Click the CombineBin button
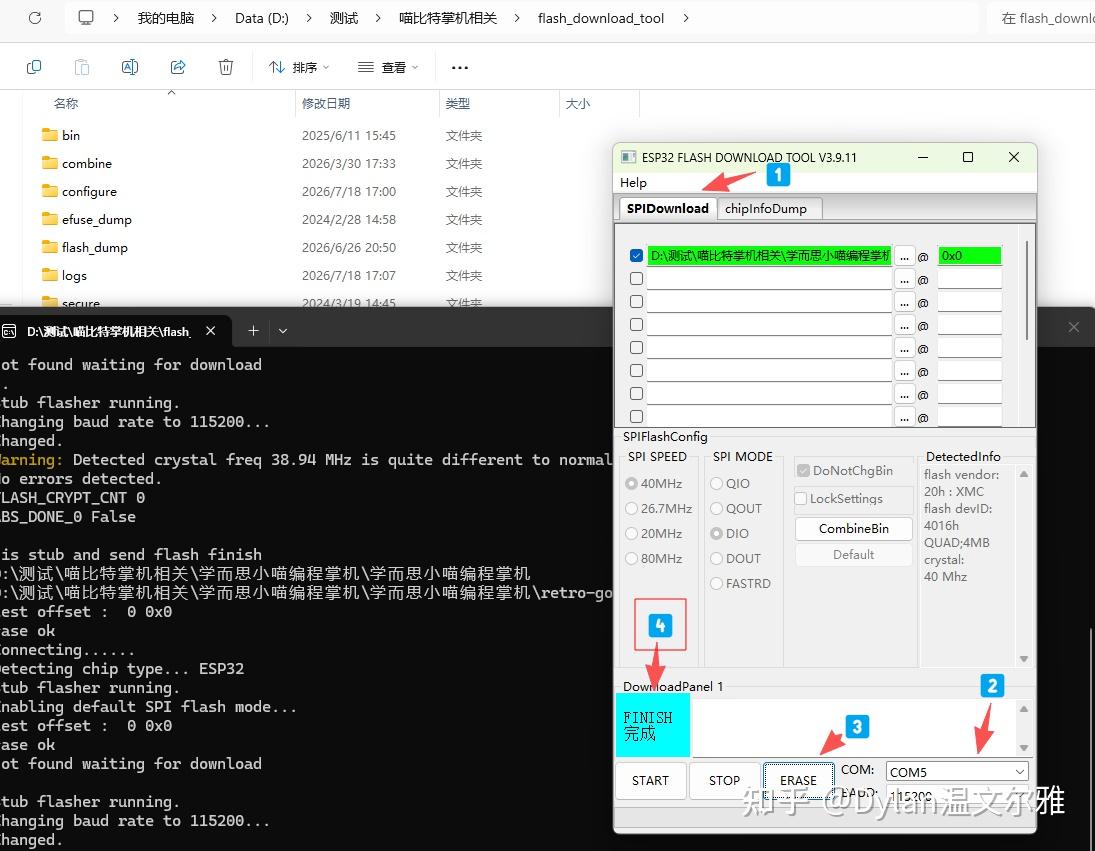This screenshot has width=1095, height=851. (853, 528)
